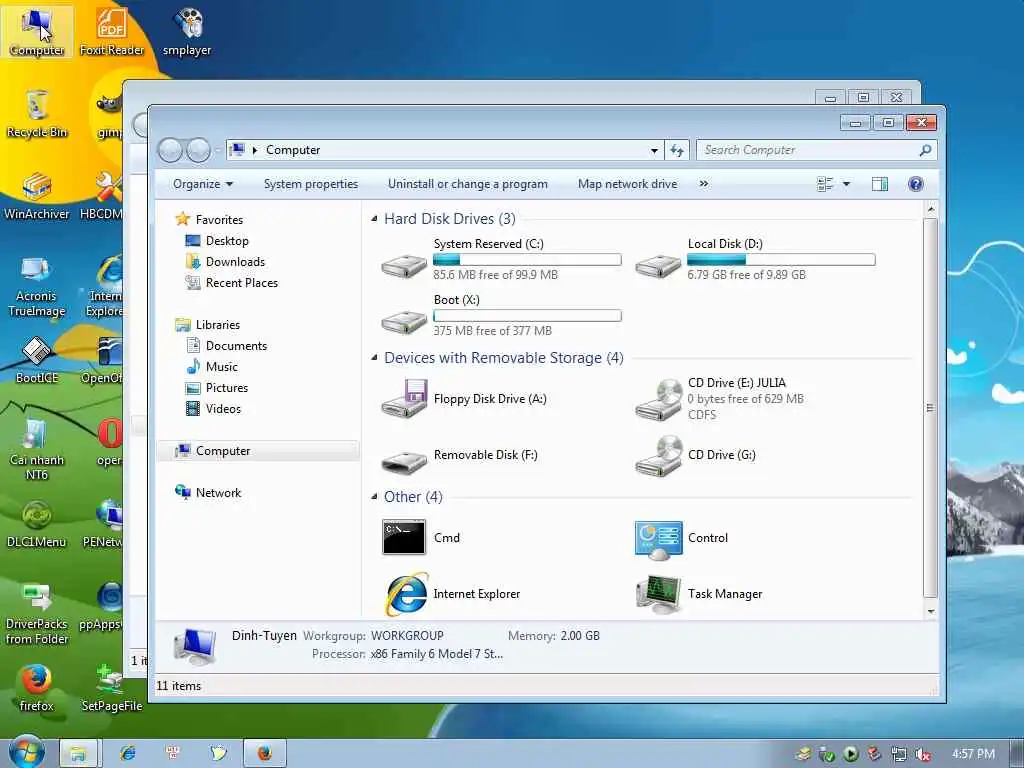Open Cai nhanh NT6 desktop shortcut
Image resolution: width=1024 pixels, height=768 pixels.
[37, 449]
